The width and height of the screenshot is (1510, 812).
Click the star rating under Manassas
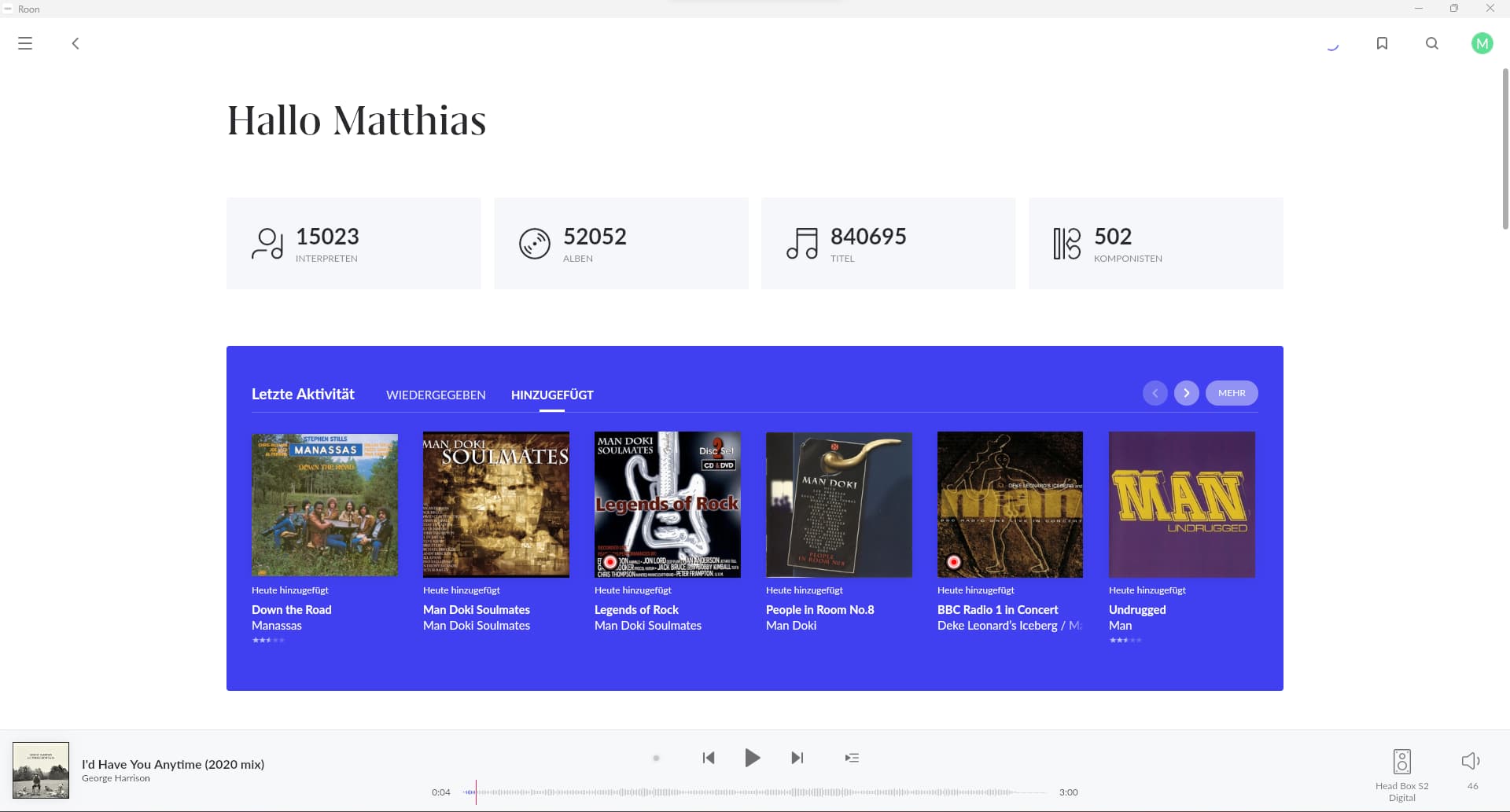coord(268,641)
